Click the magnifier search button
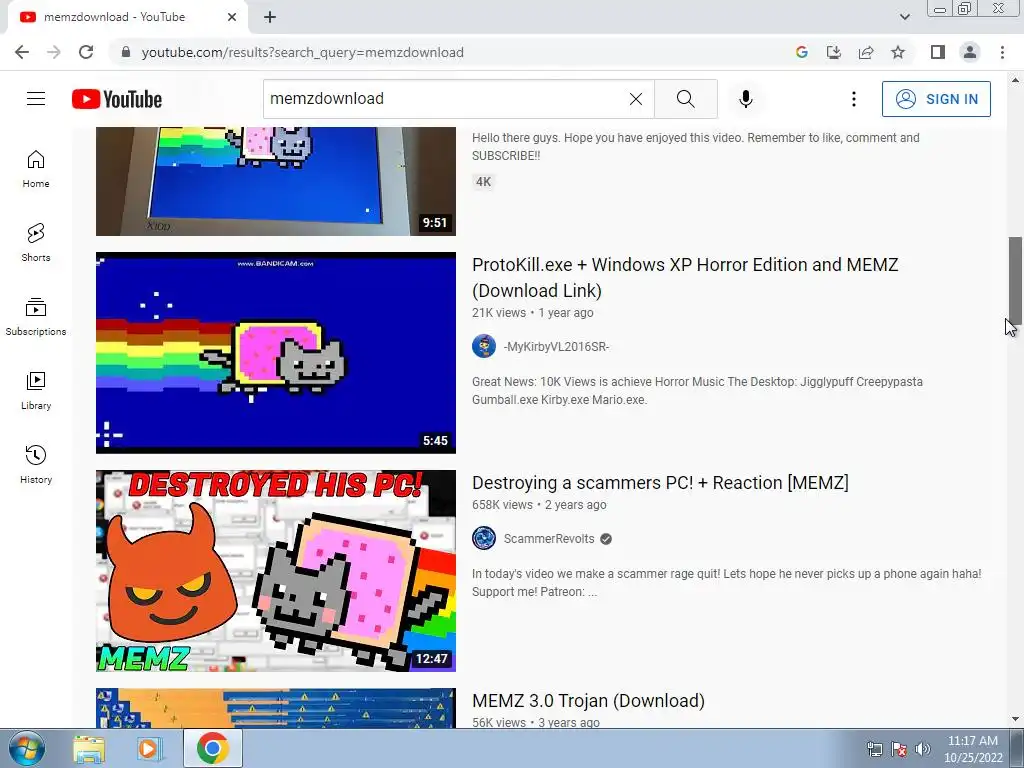1024x768 pixels. point(686,99)
